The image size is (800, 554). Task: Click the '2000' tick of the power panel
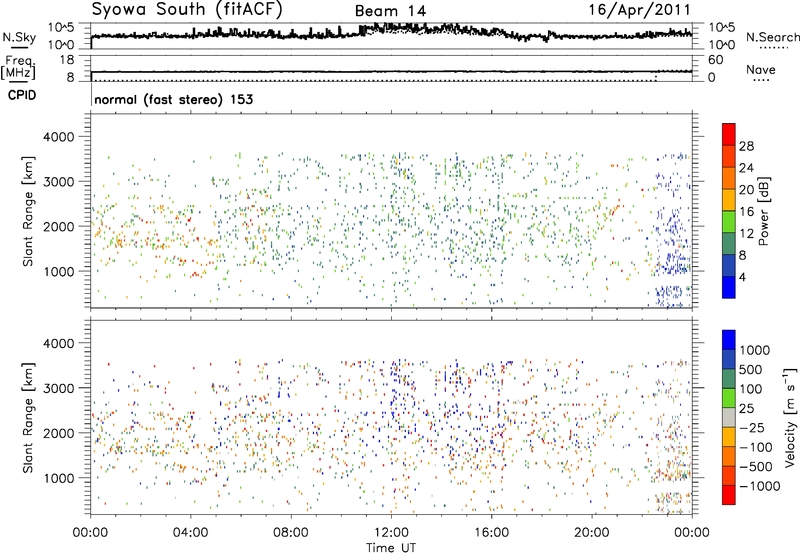pyautogui.click(x=58, y=226)
